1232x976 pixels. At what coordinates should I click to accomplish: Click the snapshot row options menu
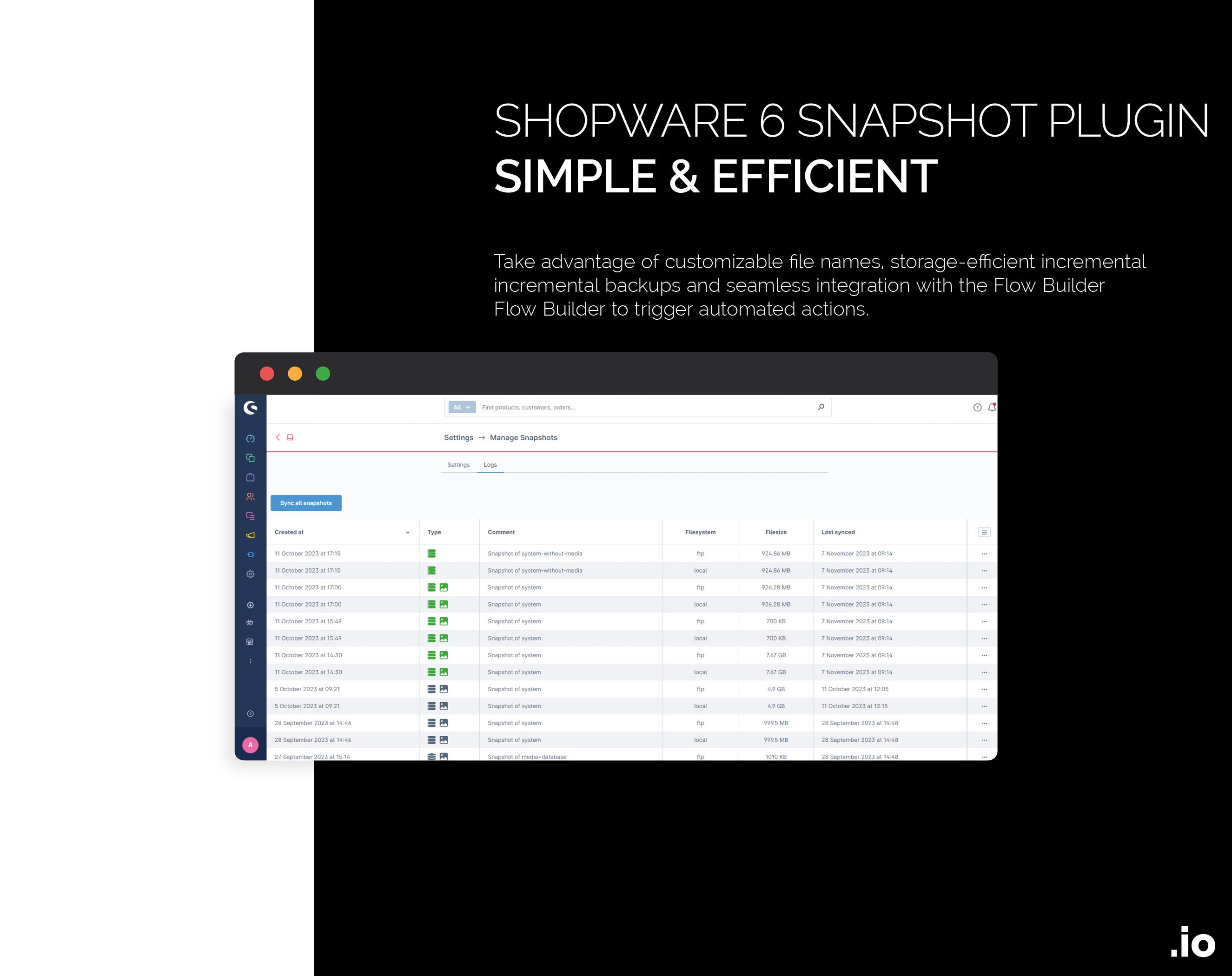[x=984, y=554]
